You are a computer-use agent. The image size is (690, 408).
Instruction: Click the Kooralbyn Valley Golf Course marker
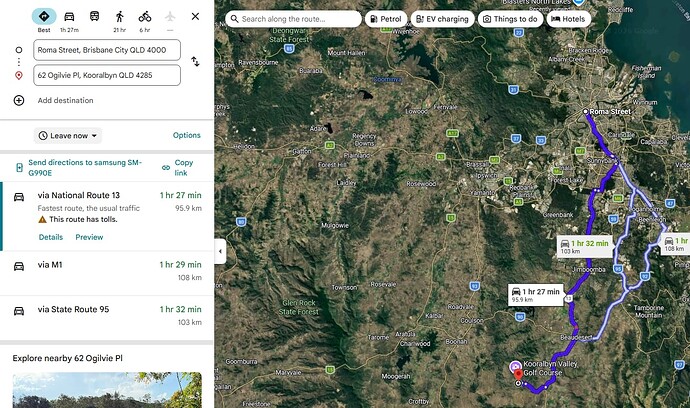(515, 366)
